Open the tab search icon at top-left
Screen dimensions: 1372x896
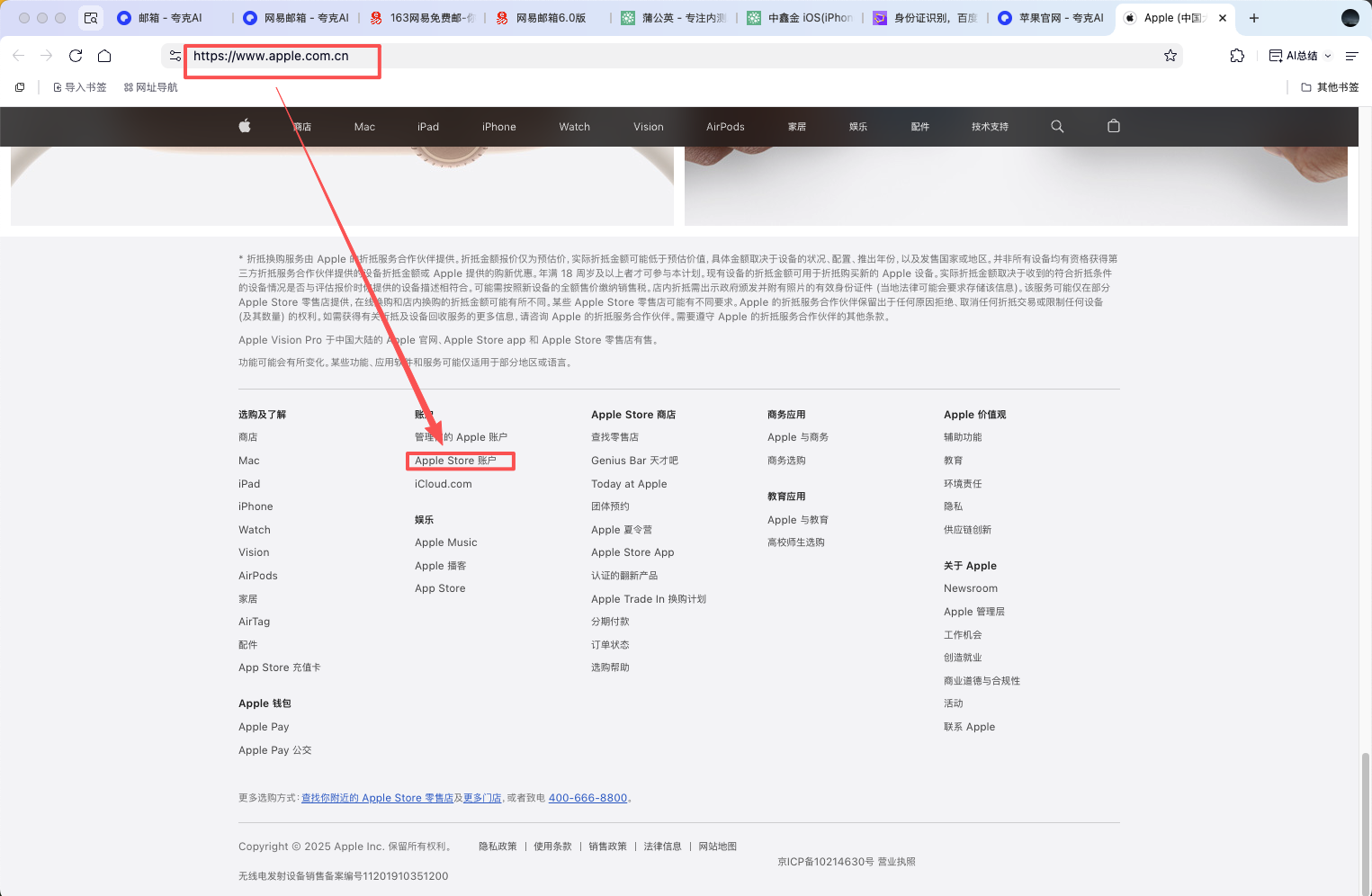click(91, 18)
